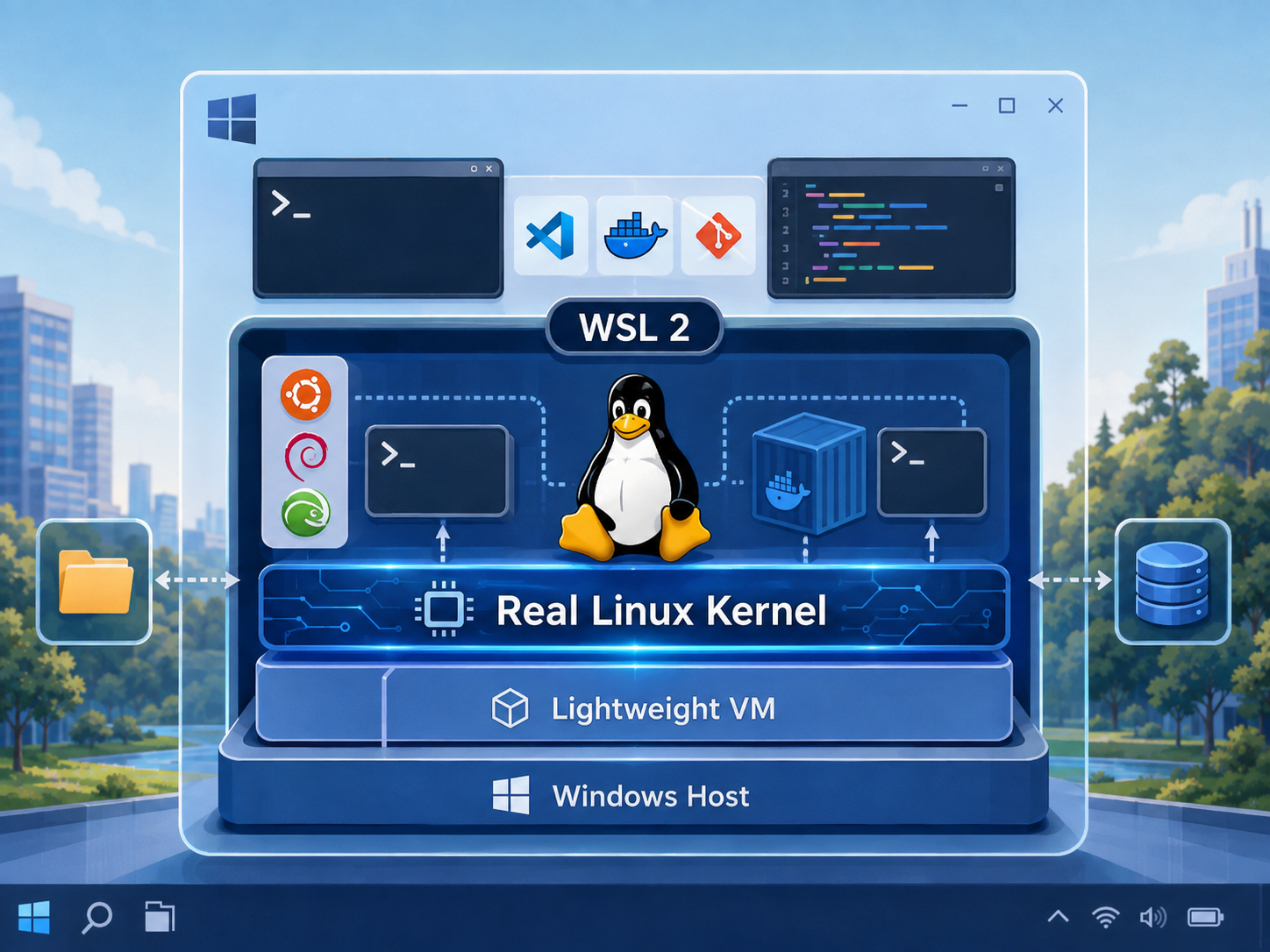1270x952 pixels.
Task: Focus the code editor window
Action: tap(891, 229)
